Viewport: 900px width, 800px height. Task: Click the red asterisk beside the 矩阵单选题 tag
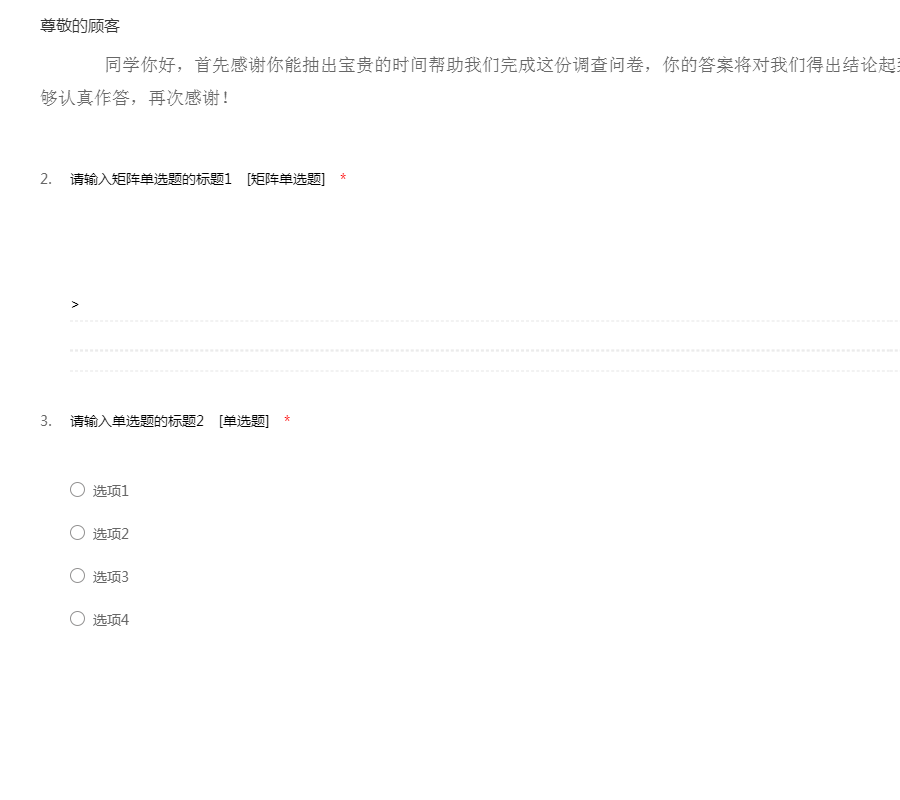(343, 179)
